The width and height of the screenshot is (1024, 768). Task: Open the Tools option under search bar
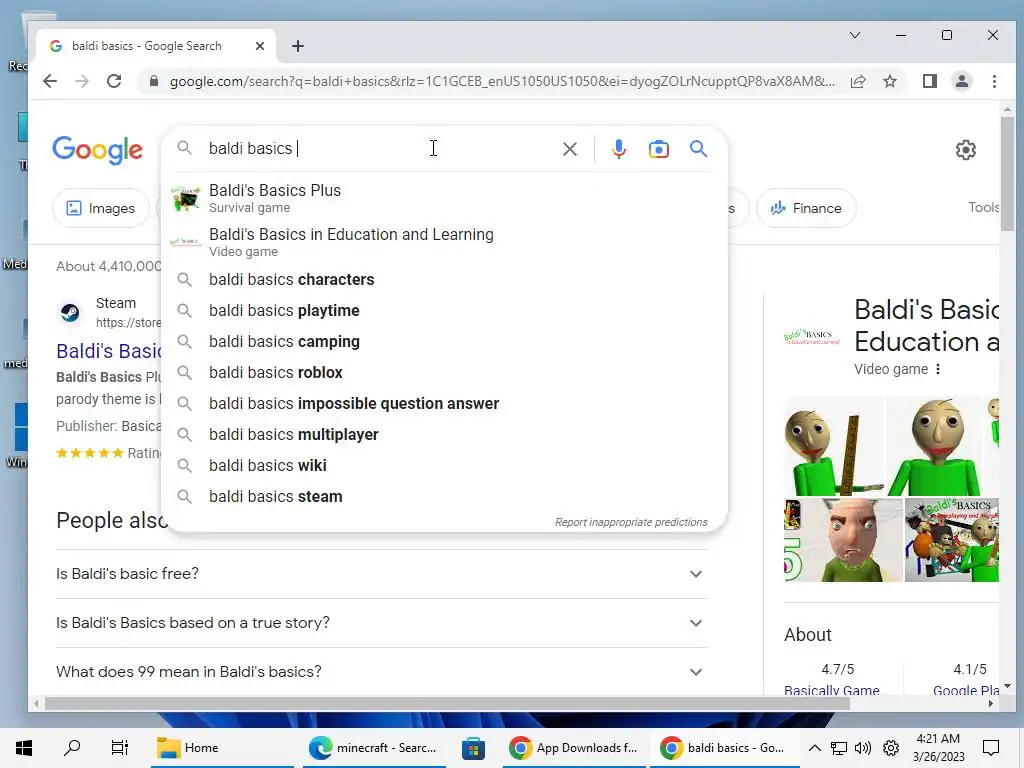pyautogui.click(x=984, y=207)
